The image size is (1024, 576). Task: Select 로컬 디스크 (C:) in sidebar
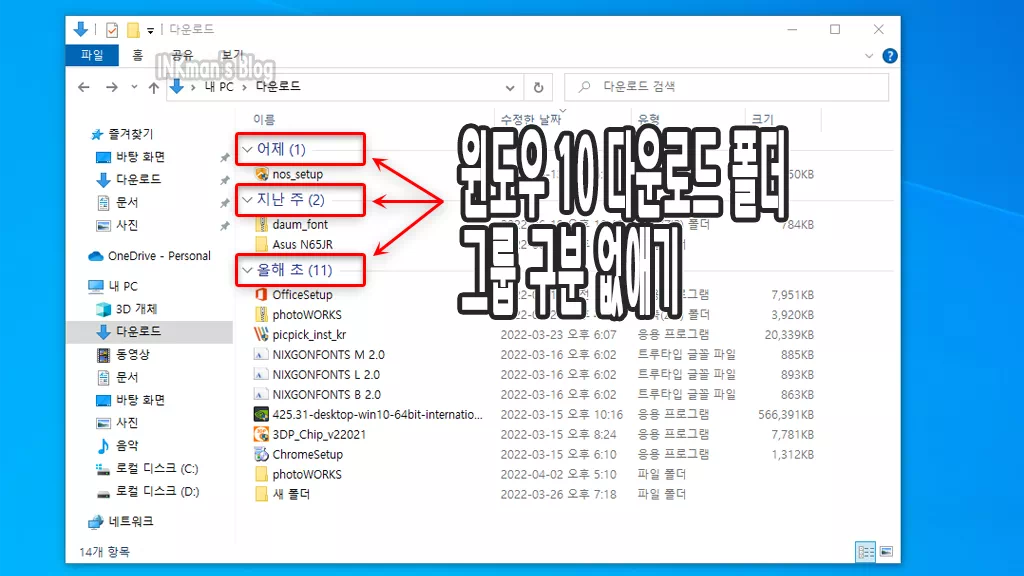(x=157, y=468)
